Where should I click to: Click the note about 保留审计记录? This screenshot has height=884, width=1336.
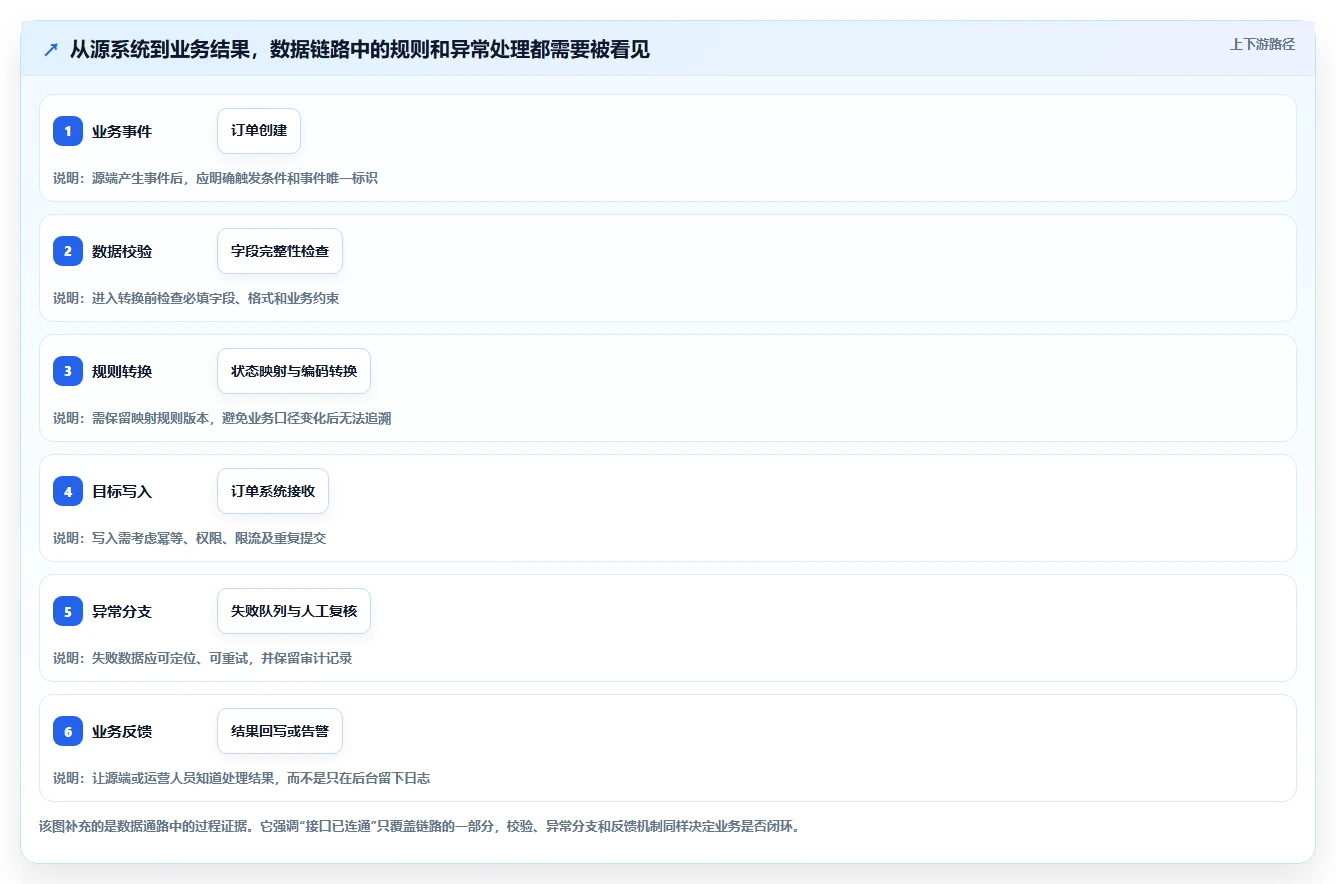202,658
